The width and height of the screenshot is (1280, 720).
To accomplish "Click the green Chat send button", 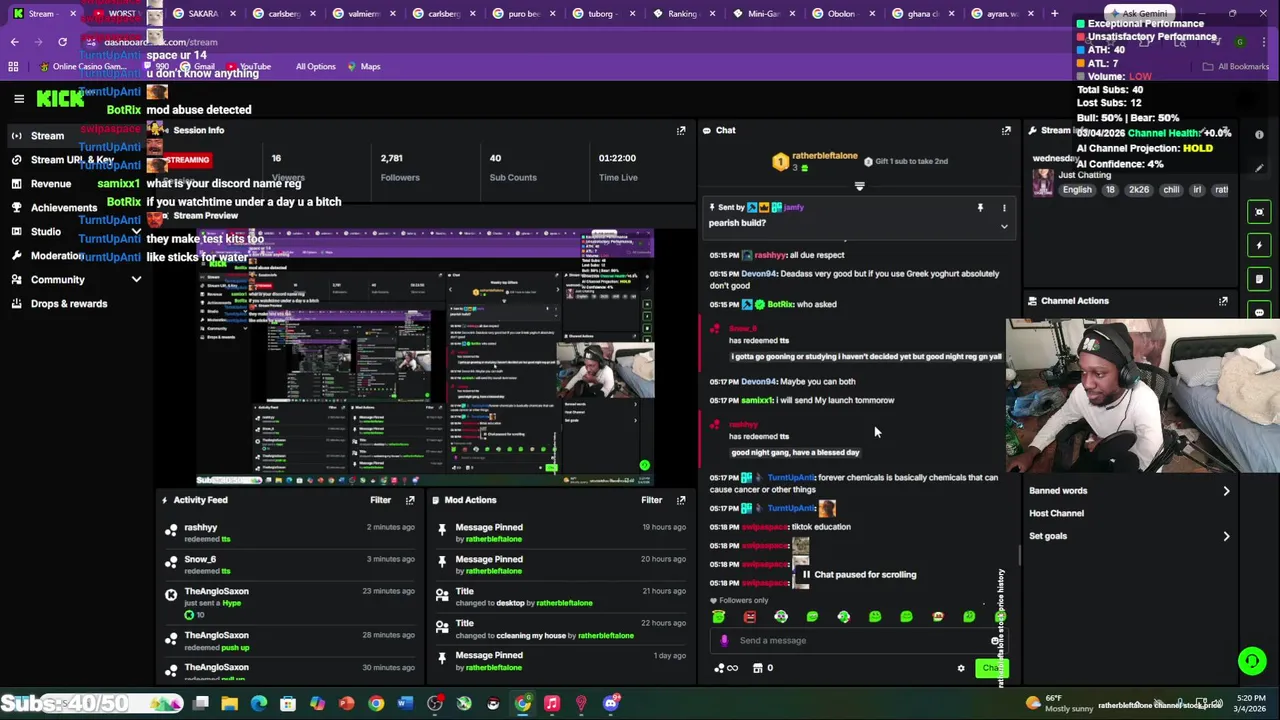I will click(x=991, y=668).
